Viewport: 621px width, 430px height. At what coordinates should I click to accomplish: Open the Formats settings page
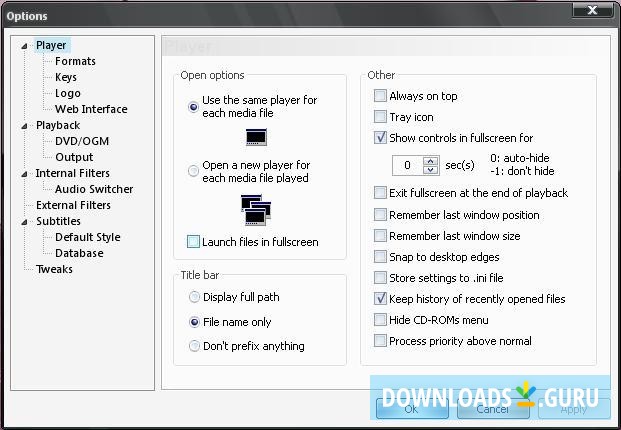tap(75, 61)
